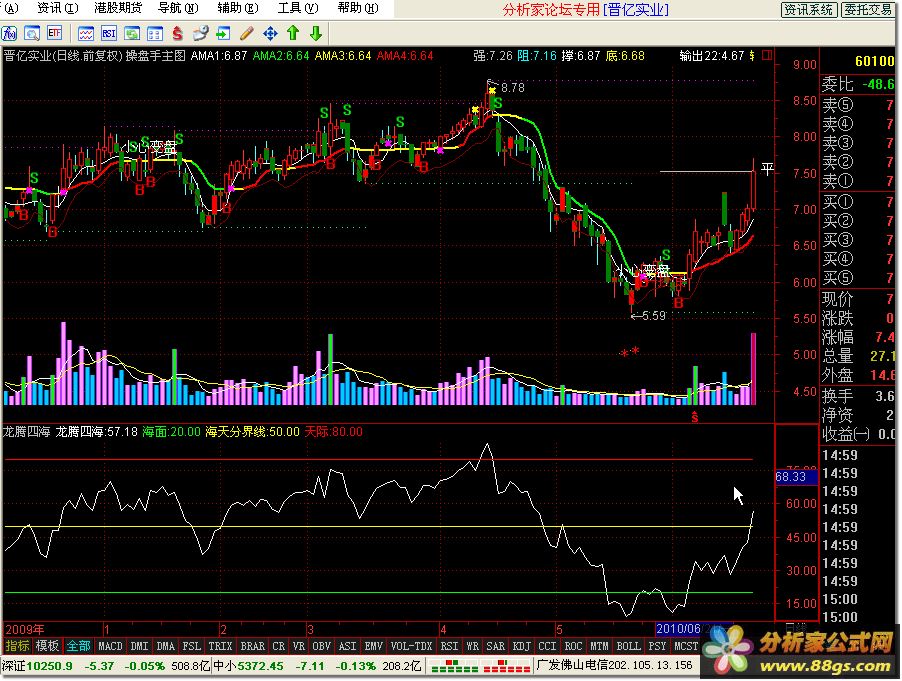Select the CCI indicator tab
The image size is (902, 681).
pos(548,646)
